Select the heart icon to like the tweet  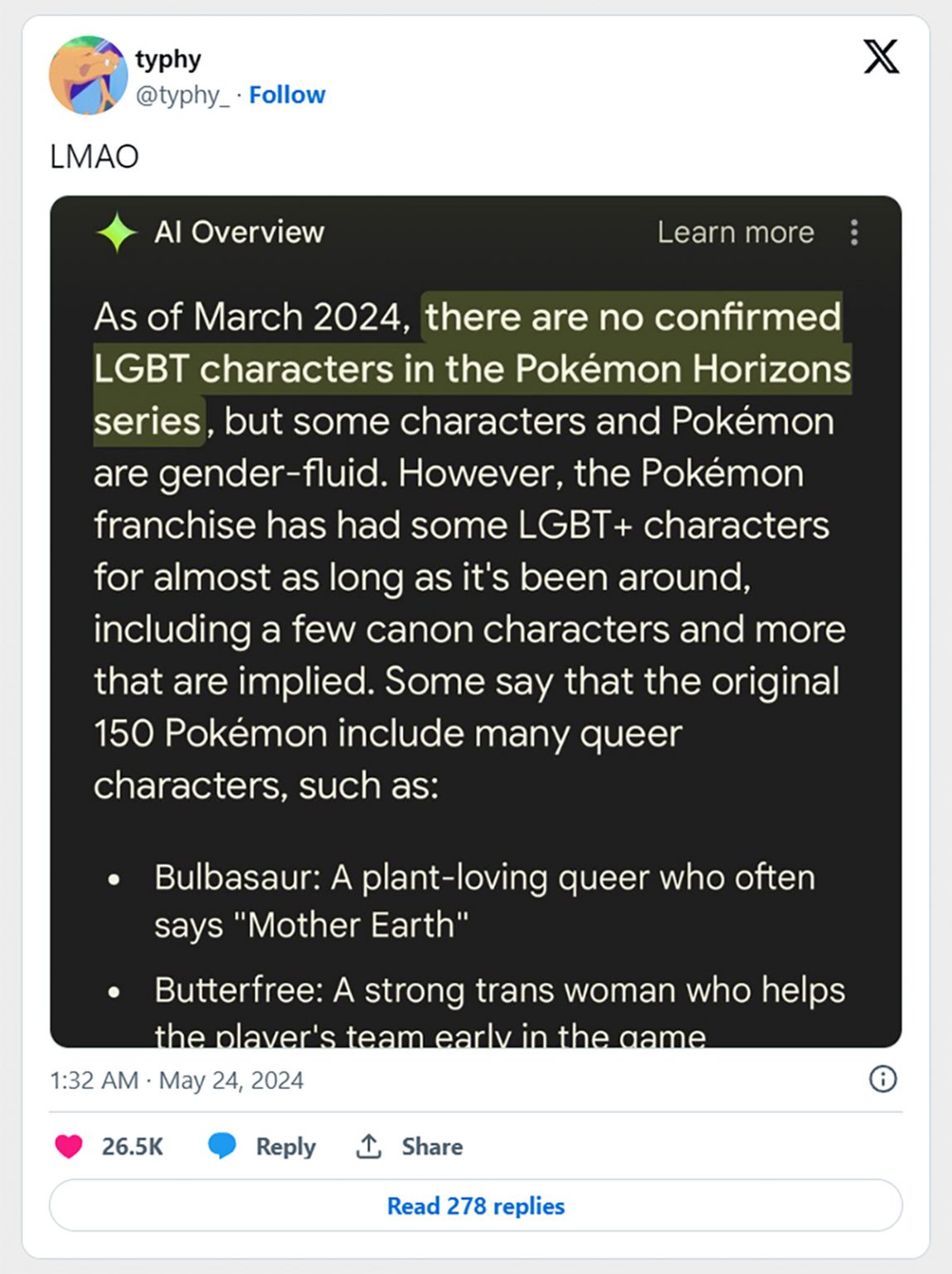(70, 1146)
